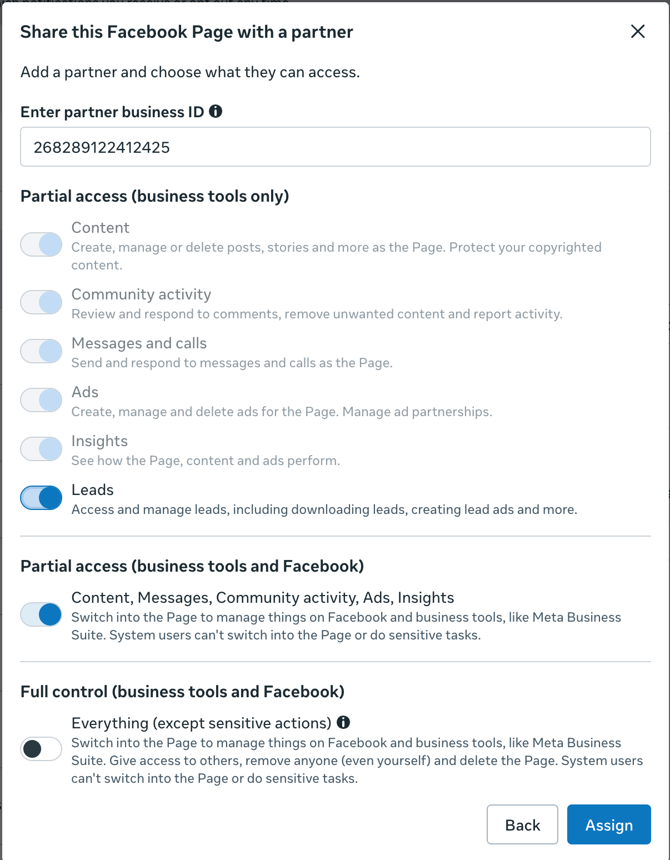
Task: Click the info icon beside partner business ID
Action: point(216,112)
